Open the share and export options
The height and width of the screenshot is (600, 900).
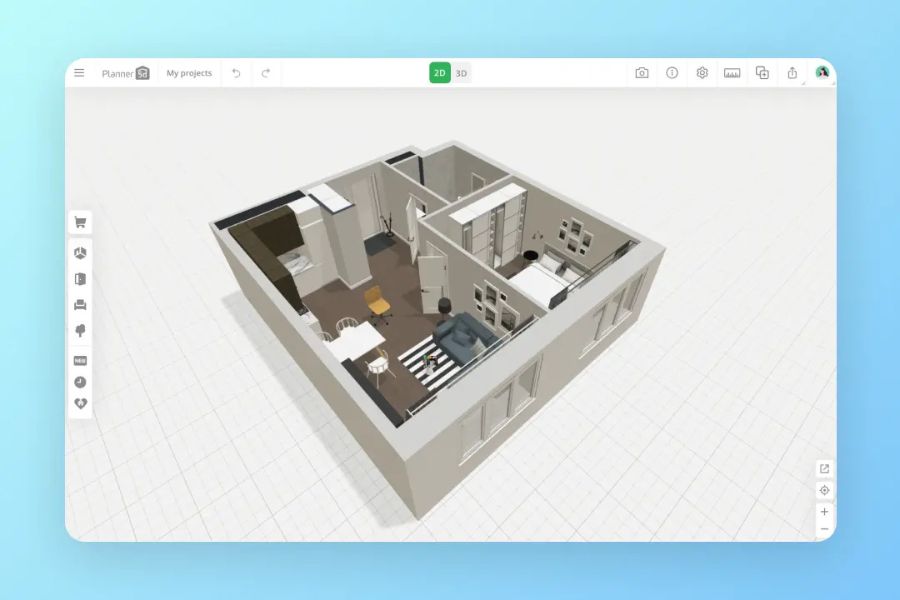tap(791, 73)
